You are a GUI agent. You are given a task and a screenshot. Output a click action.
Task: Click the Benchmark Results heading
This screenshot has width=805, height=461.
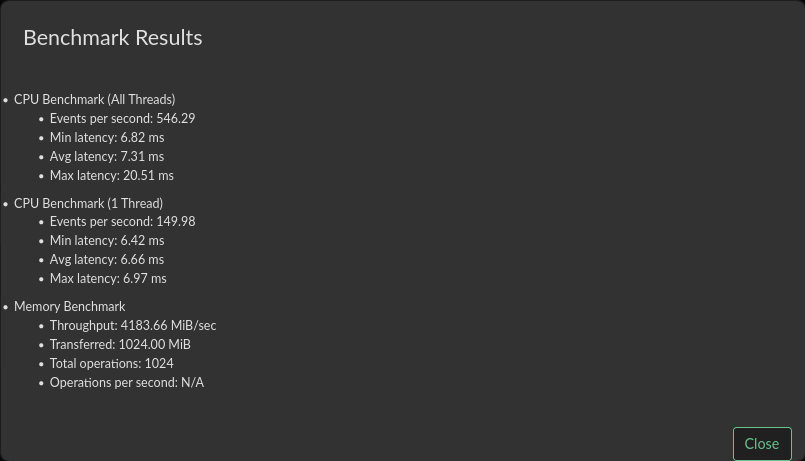(112, 38)
